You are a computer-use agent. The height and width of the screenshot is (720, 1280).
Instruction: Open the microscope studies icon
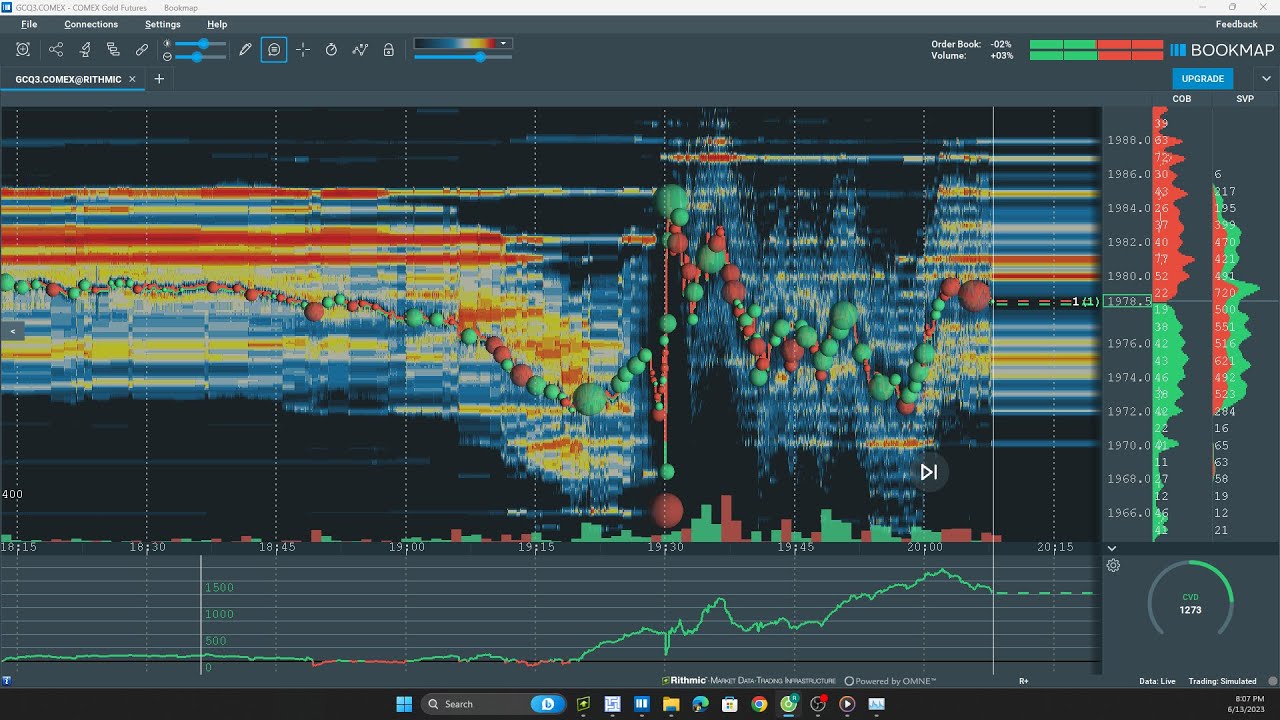[x=84, y=49]
